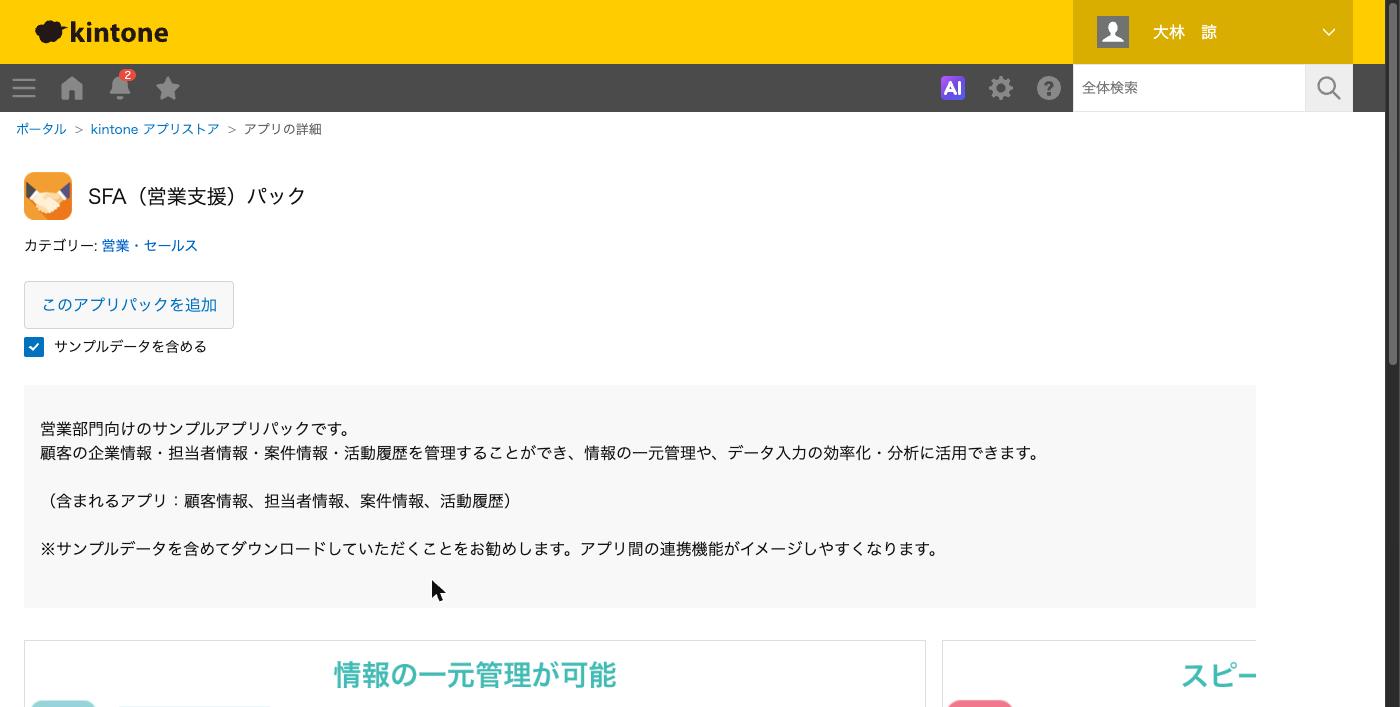Open notifications bell with badge

click(x=120, y=86)
